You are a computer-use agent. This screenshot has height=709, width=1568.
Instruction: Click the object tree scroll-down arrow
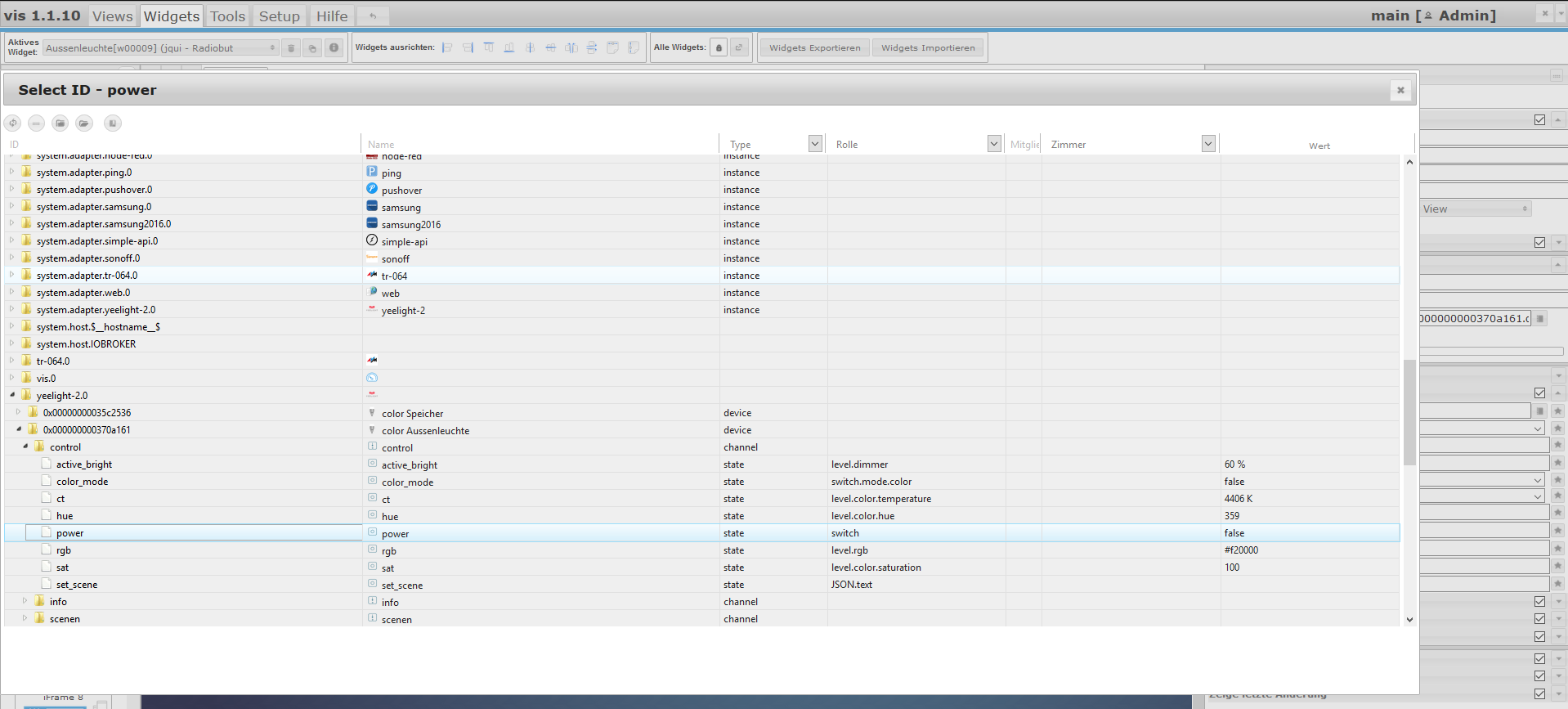pyautogui.click(x=1409, y=620)
